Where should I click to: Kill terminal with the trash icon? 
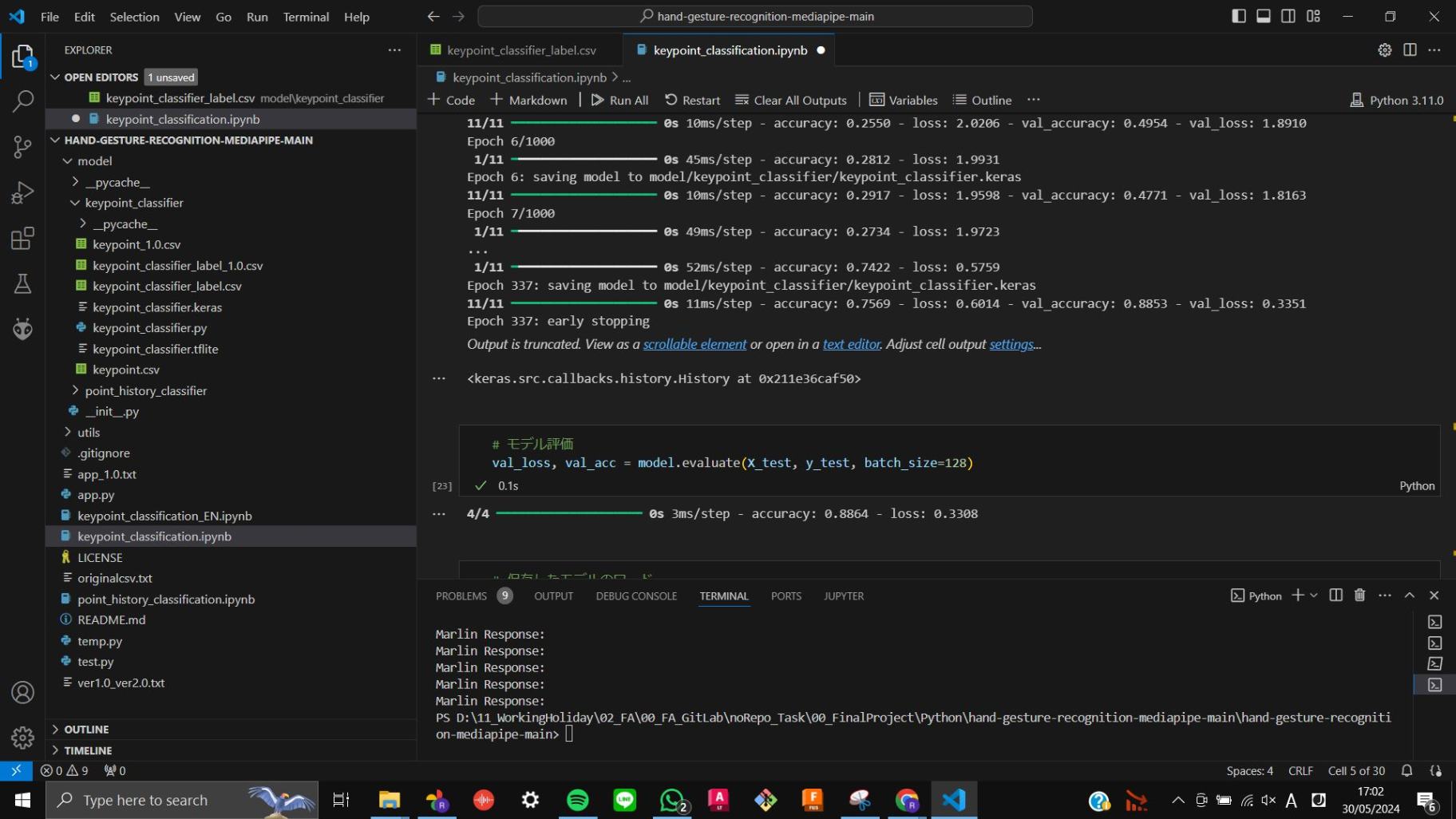pyautogui.click(x=1360, y=595)
